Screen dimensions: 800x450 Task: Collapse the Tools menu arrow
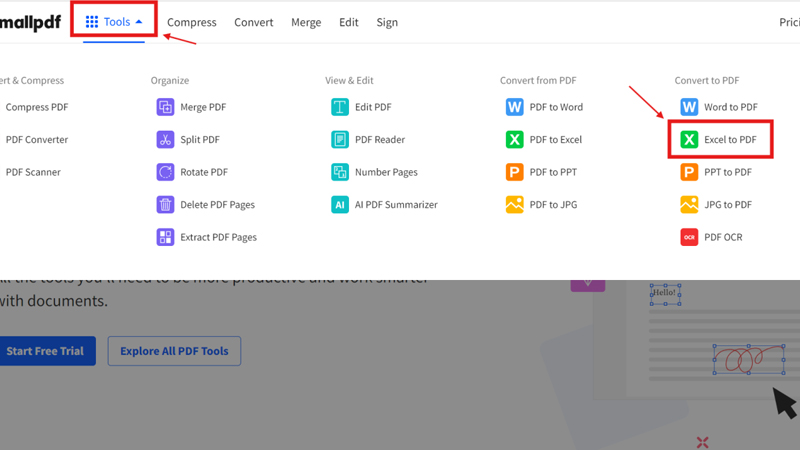click(139, 22)
